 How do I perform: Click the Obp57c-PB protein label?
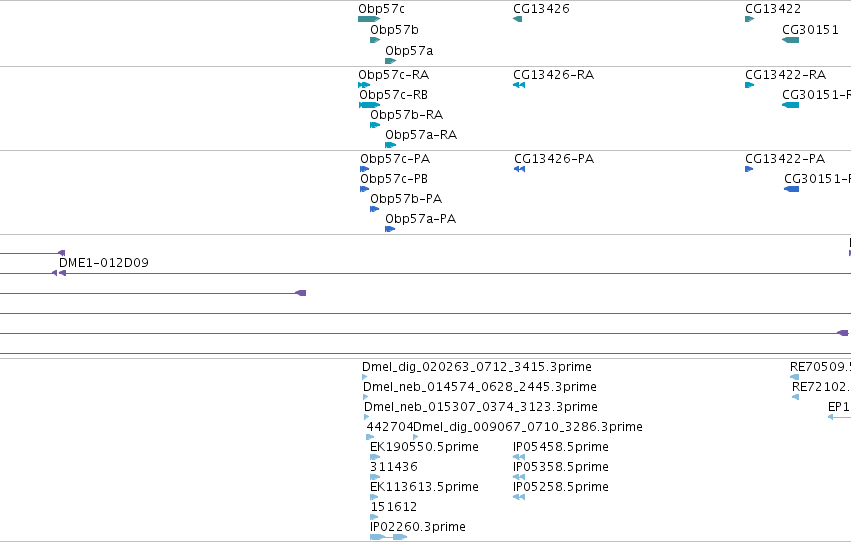(394, 178)
